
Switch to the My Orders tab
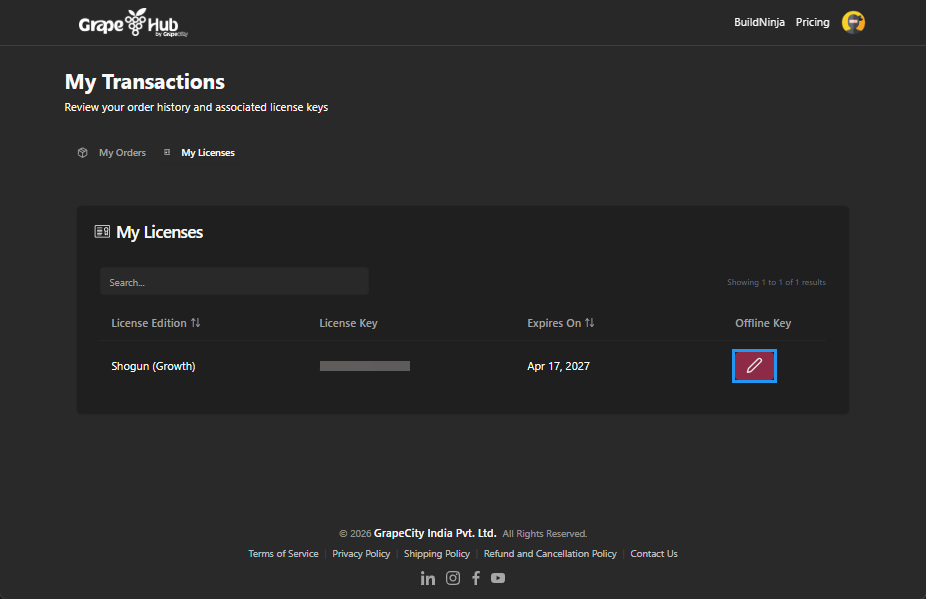(121, 152)
